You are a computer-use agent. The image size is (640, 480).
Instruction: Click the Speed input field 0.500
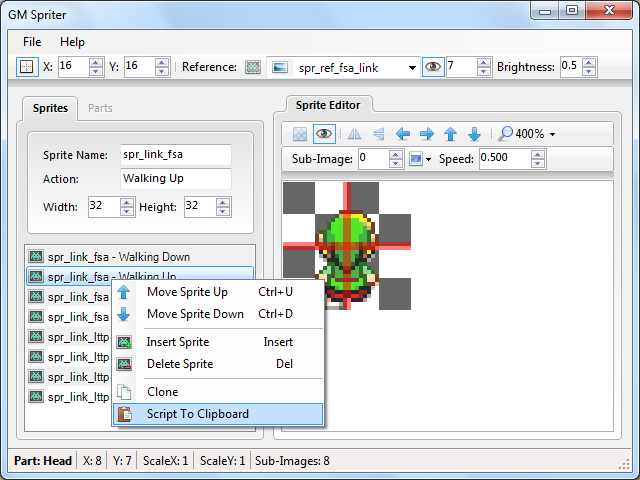click(505, 159)
